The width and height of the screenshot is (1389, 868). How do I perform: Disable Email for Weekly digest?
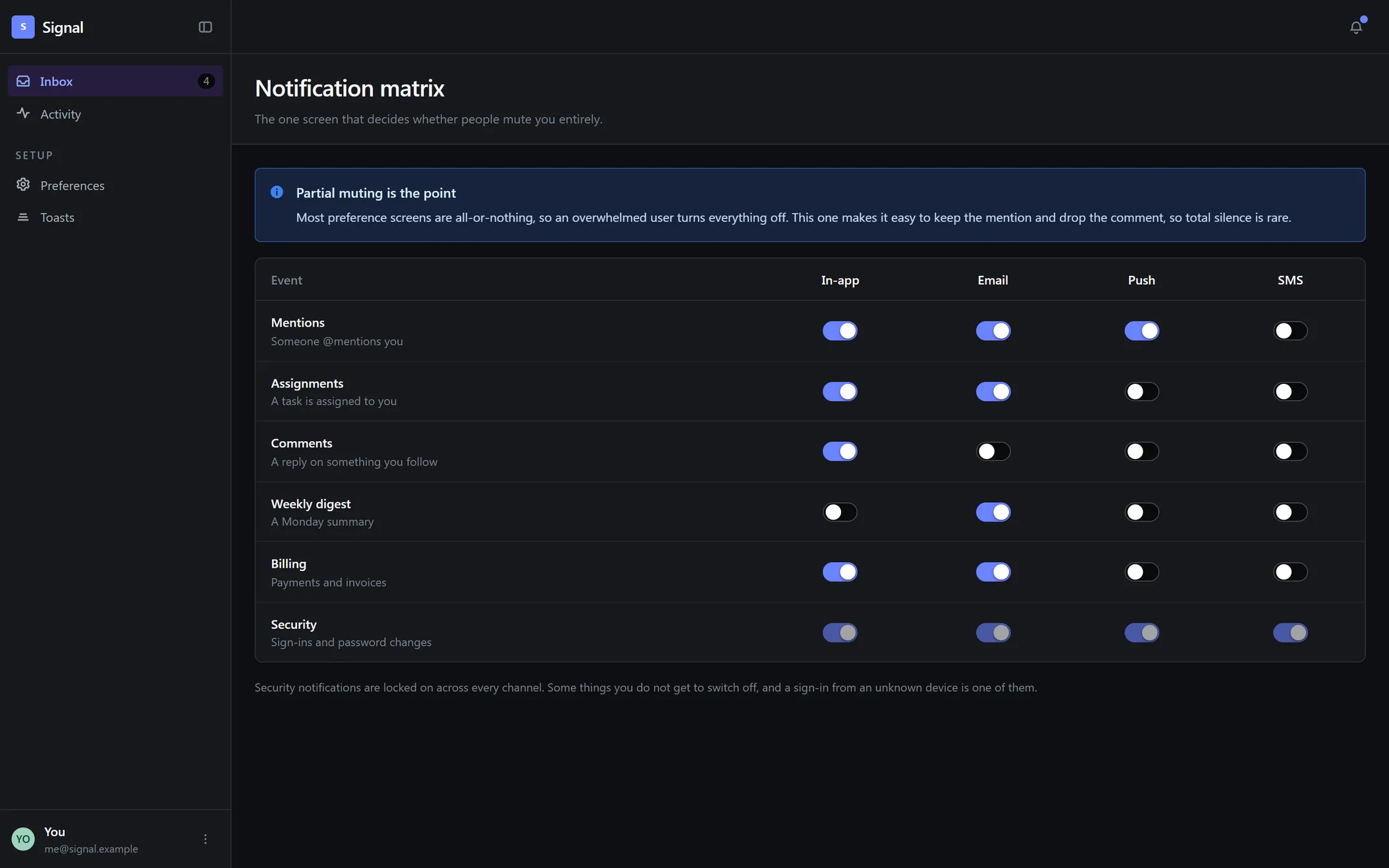coord(993,512)
